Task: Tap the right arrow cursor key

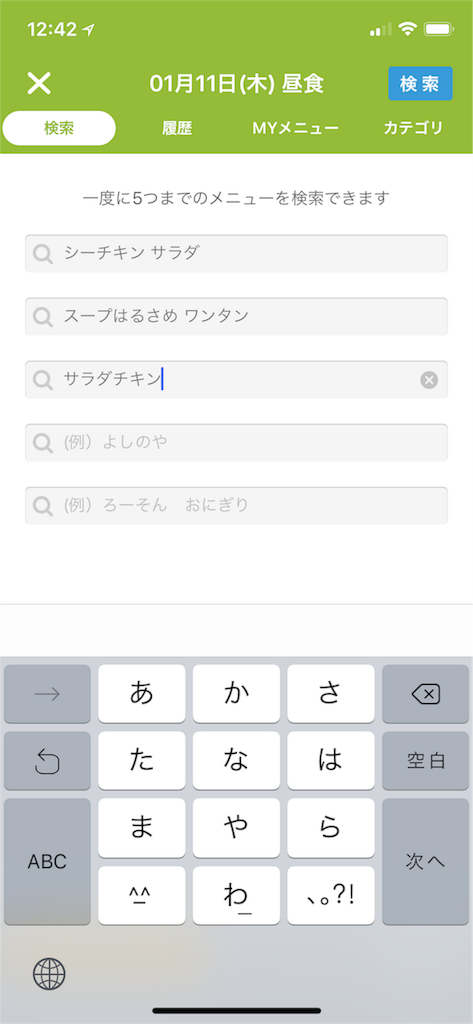Action: click(x=47, y=694)
